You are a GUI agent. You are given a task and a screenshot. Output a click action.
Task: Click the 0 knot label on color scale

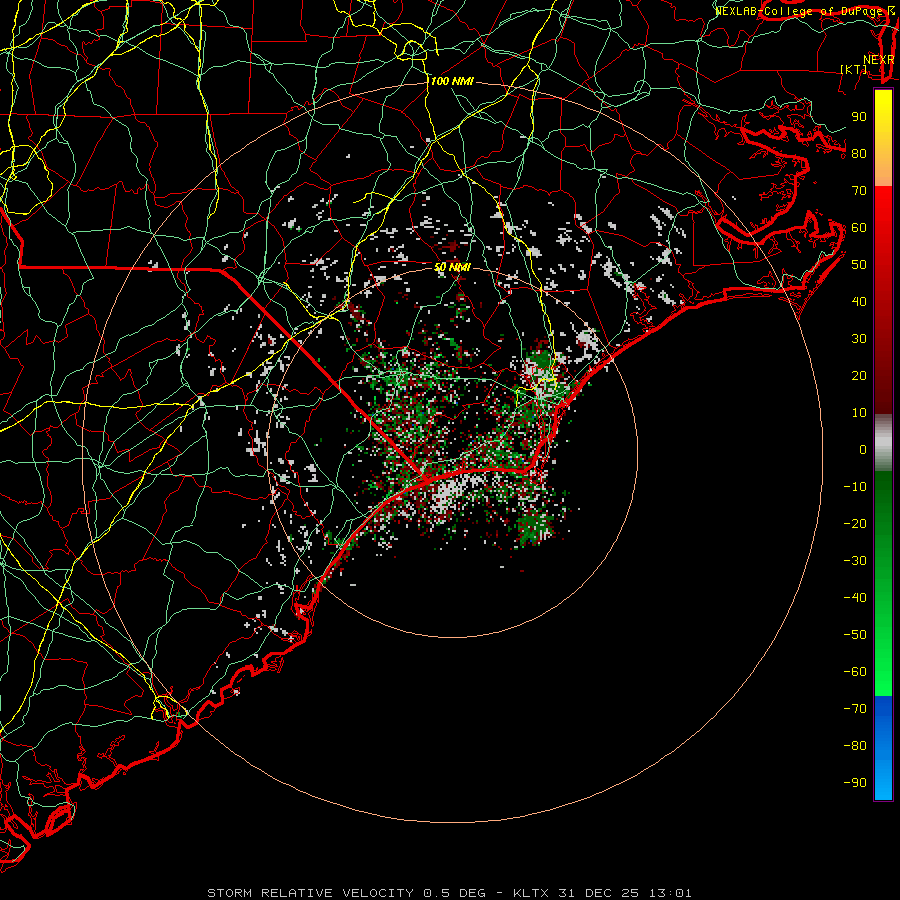pyautogui.click(x=863, y=449)
